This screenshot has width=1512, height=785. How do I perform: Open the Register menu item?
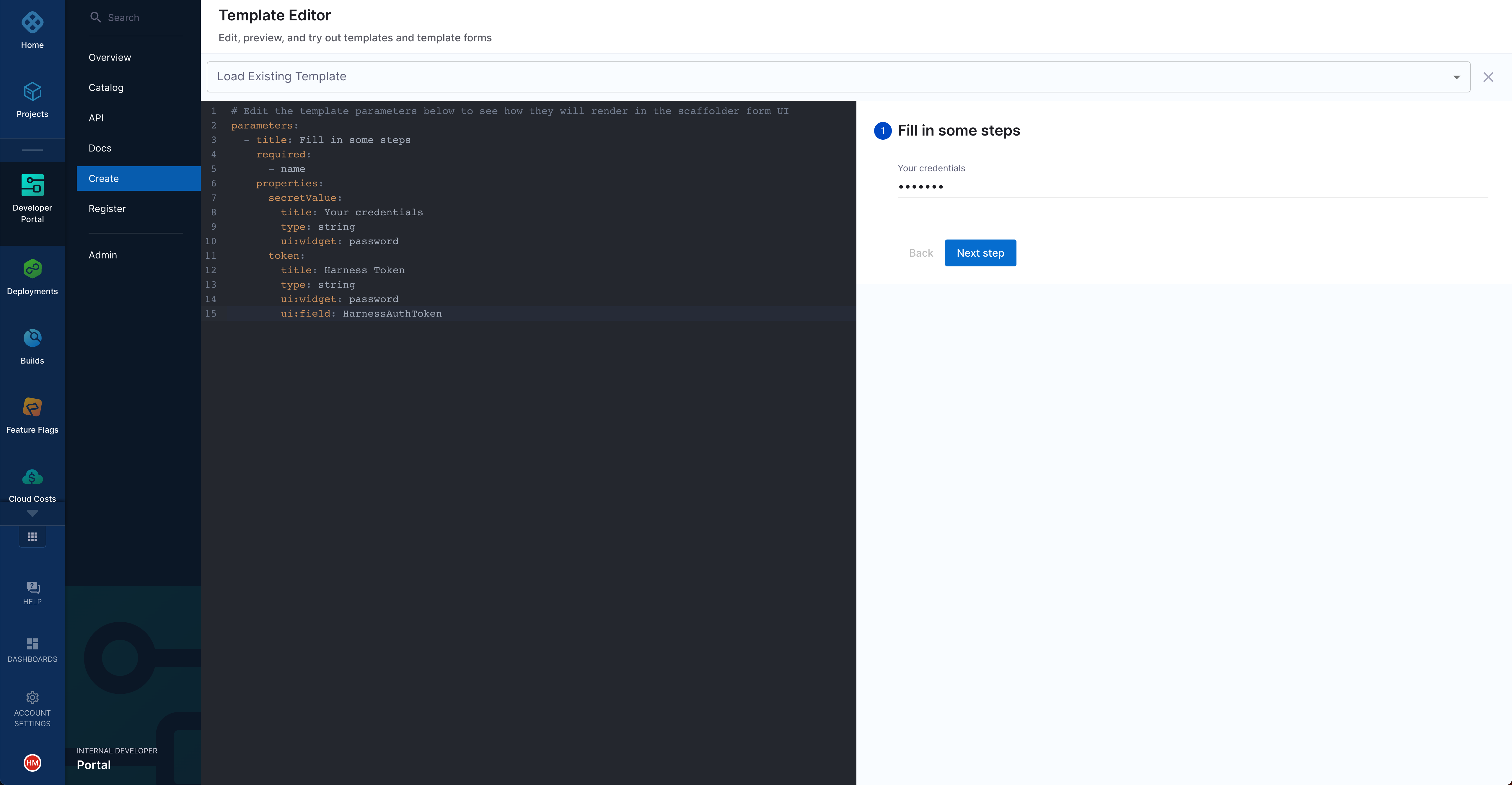[x=107, y=209]
